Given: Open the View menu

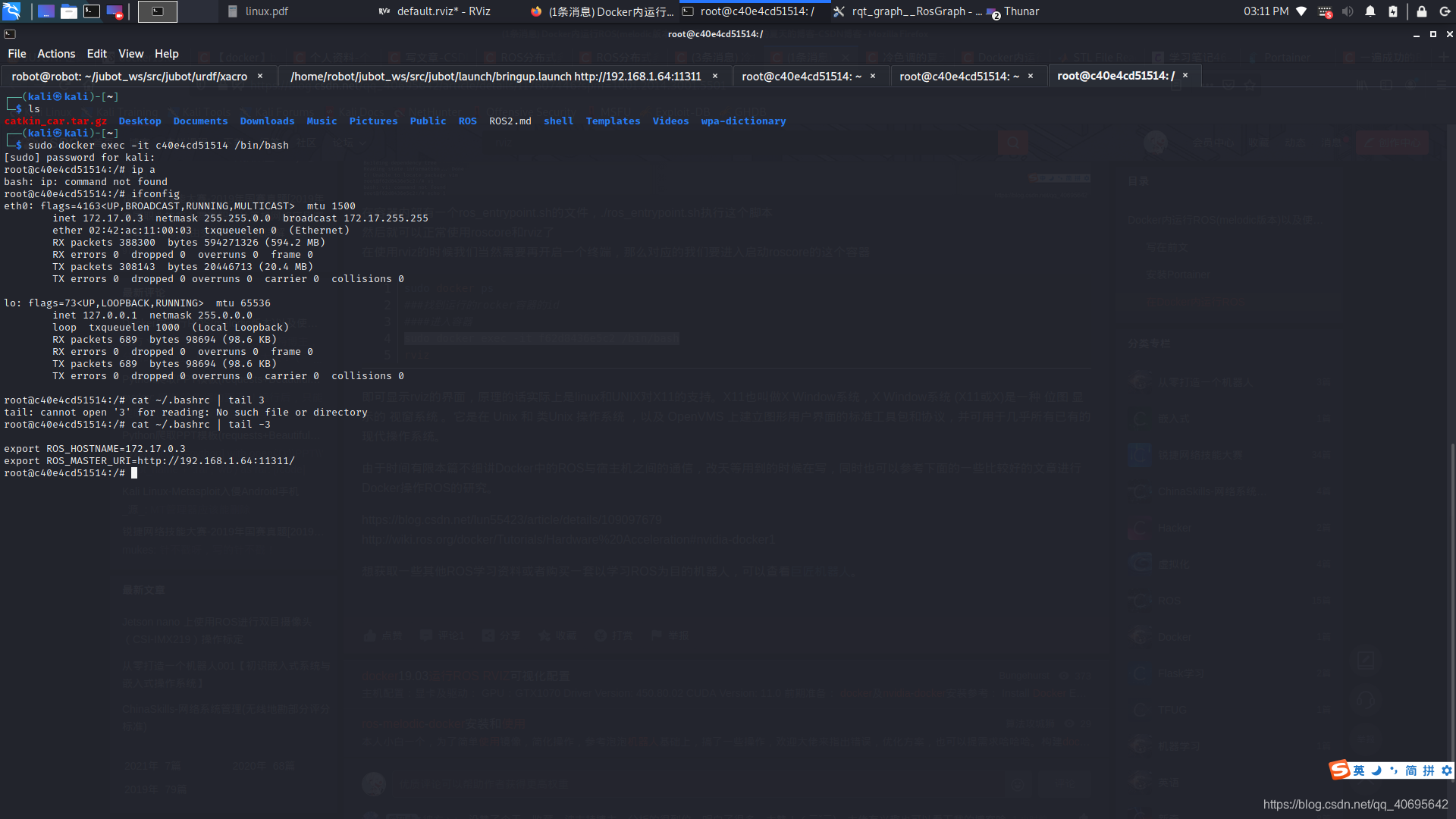Looking at the screenshot, I should pos(130,54).
